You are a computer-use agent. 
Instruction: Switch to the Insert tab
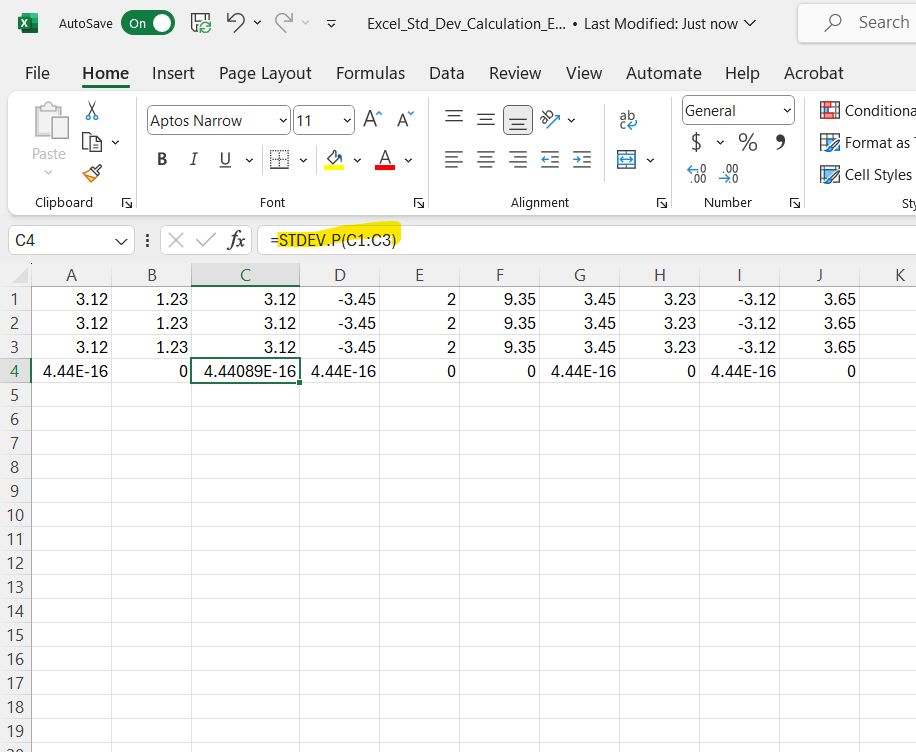pyautogui.click(x=173, y=73)
